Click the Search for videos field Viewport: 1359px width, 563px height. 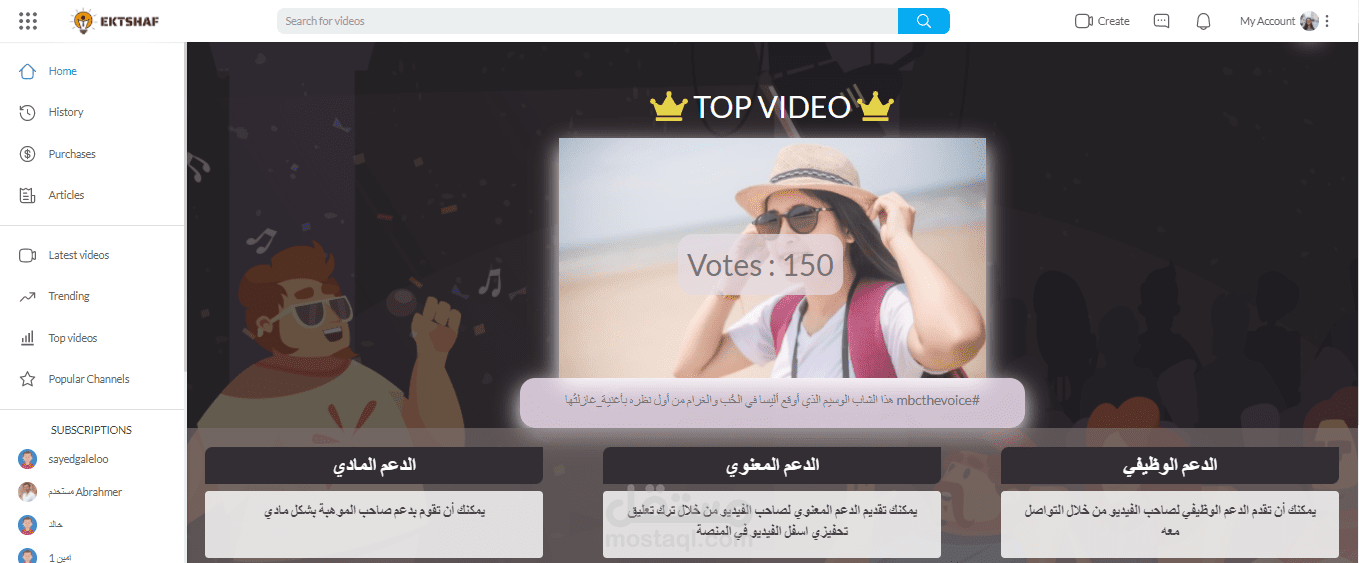pos(587,21)
